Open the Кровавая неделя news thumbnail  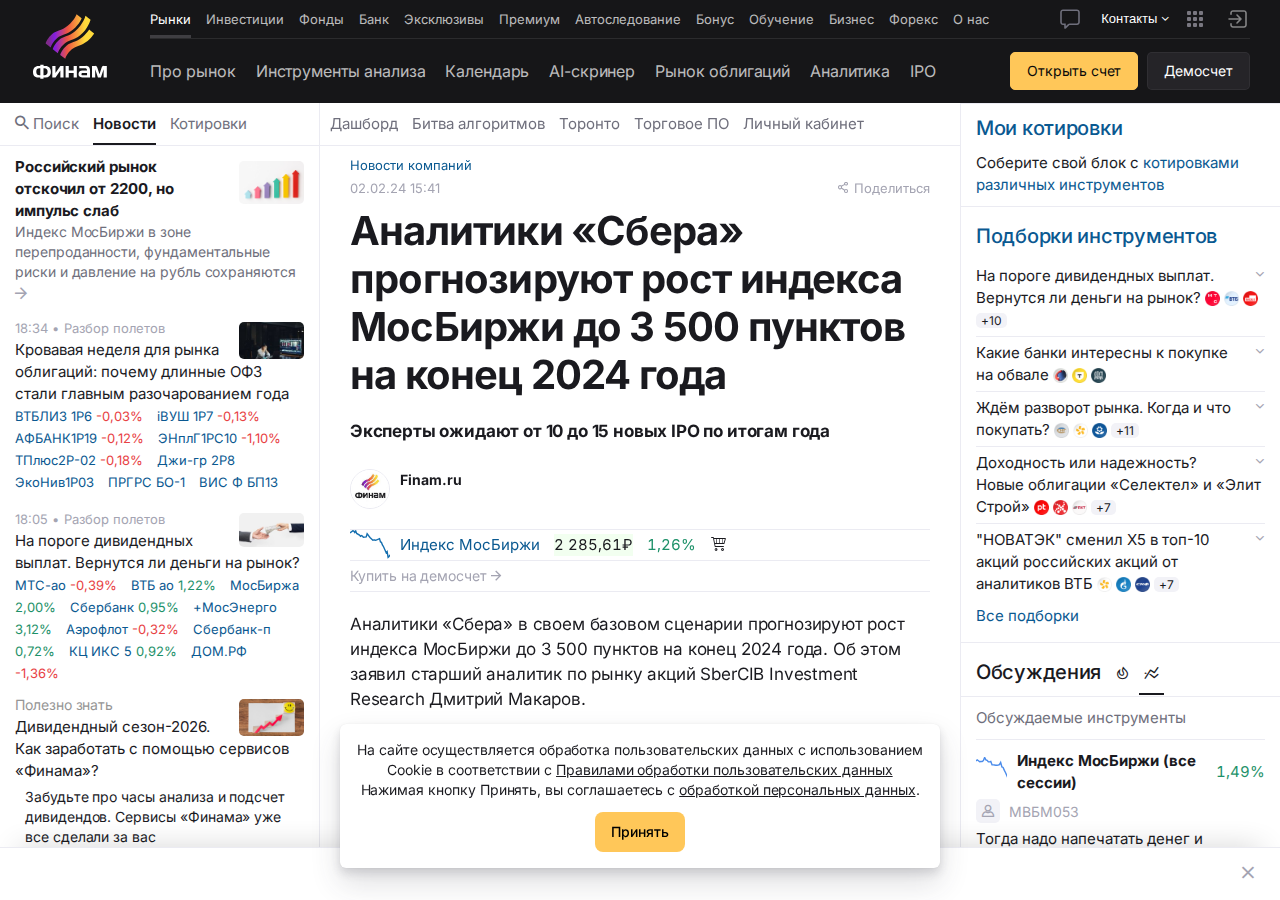(271, 340)
